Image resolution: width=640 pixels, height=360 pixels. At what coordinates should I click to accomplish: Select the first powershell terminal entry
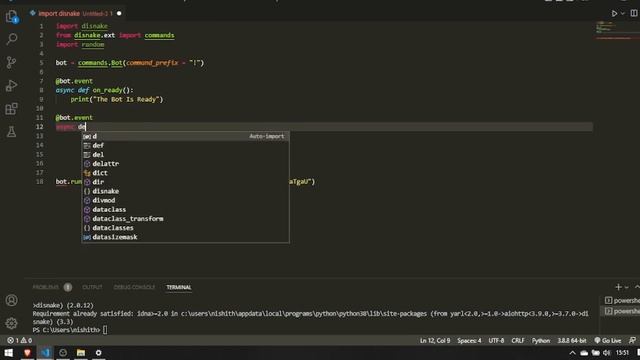[622, 300]
